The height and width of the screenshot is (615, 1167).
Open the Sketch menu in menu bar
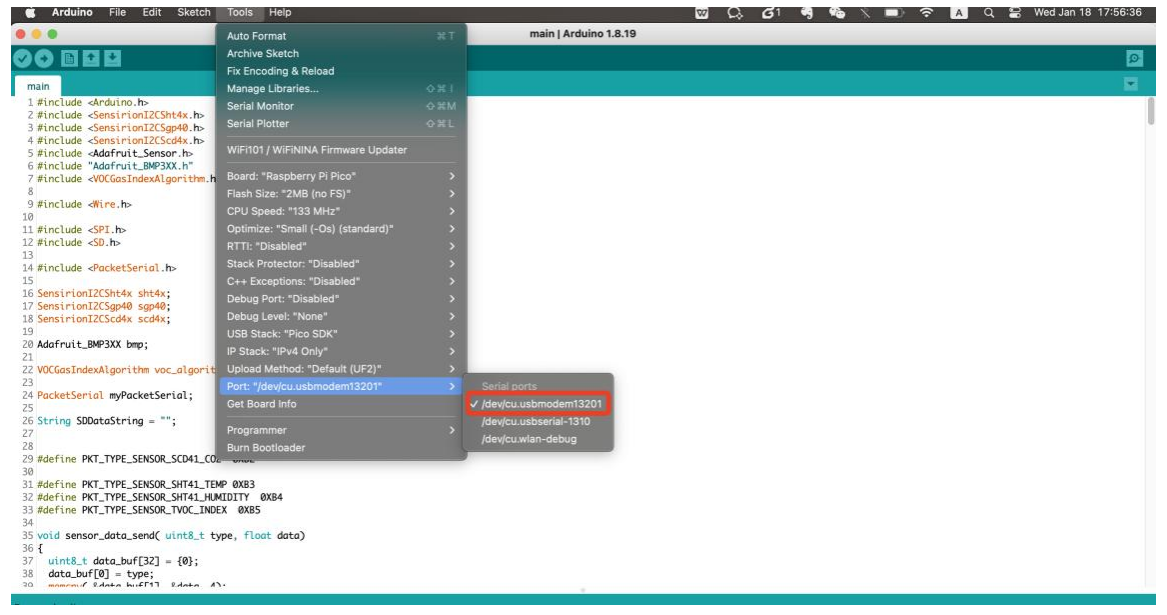pyautogui.click(x=192, y=12)
